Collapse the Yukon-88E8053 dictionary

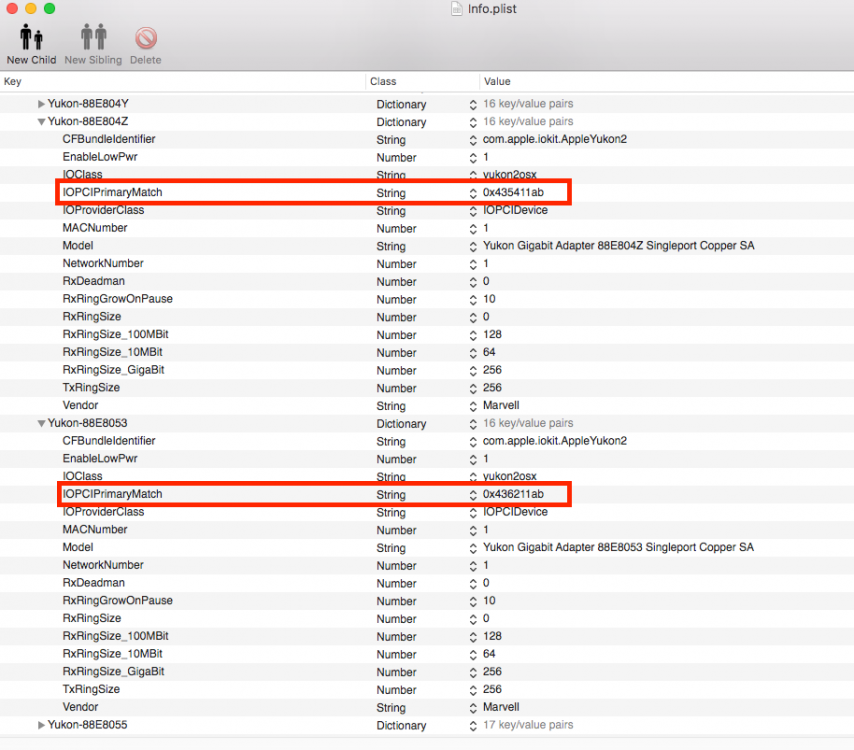pyautogui.click(x=41, y=423)
